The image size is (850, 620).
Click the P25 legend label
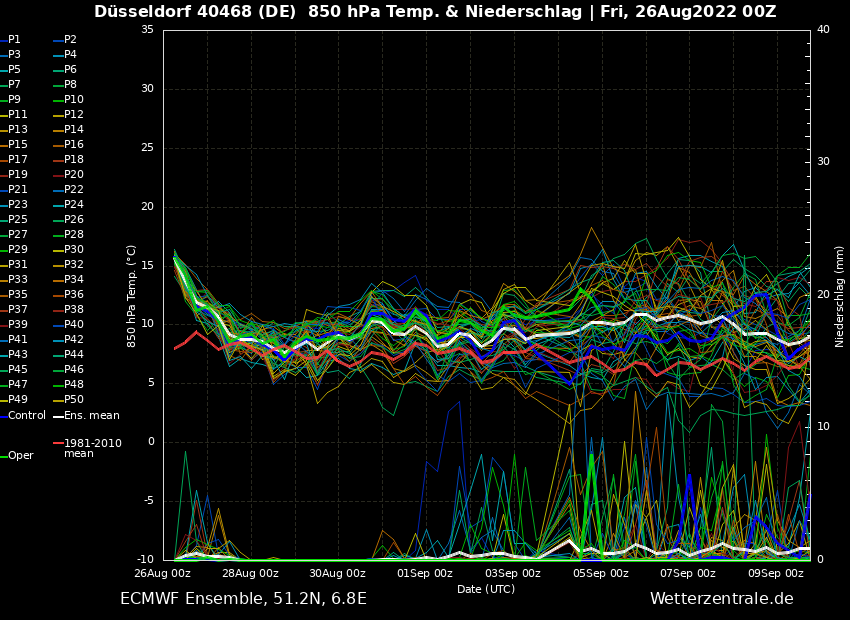point(18,220)
